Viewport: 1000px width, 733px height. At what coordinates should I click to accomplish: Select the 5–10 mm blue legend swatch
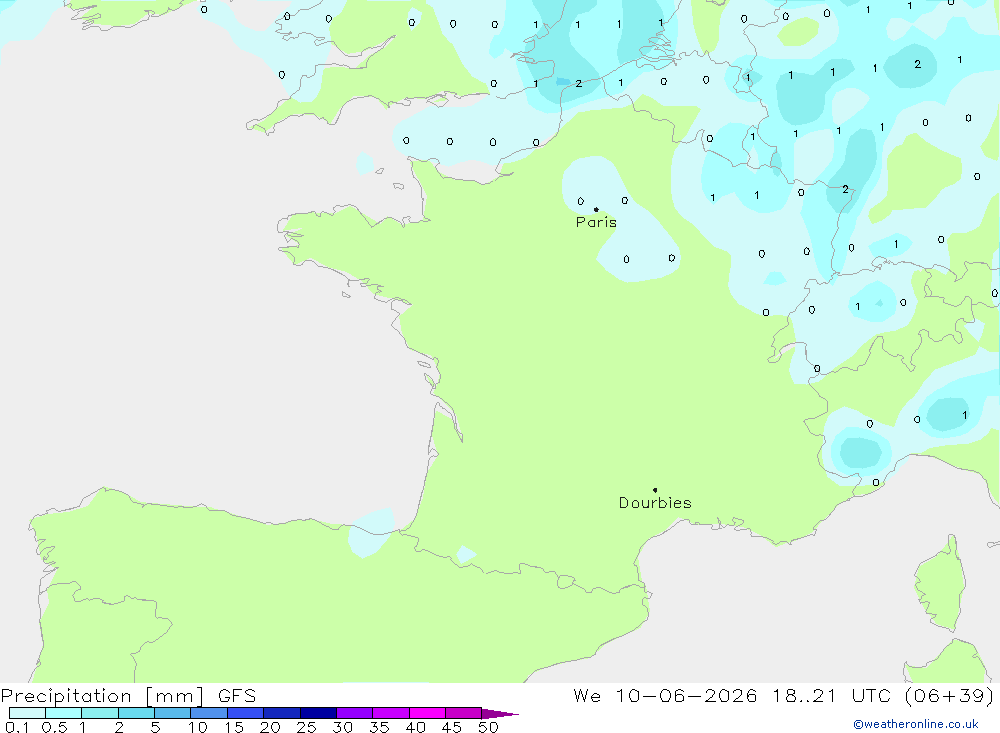click(x=173, y=713)
